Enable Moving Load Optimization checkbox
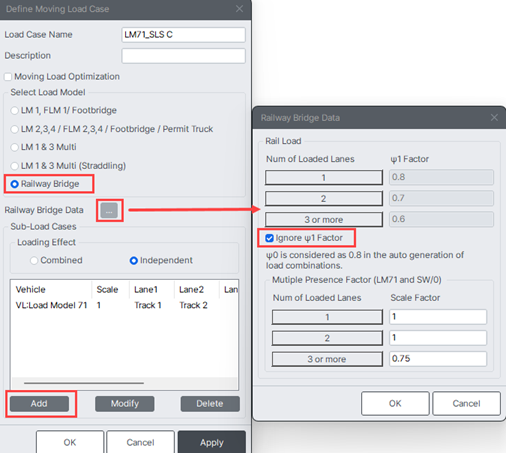Screen dimensions: 506x453 pyautogui.click(x=8, y=77)
